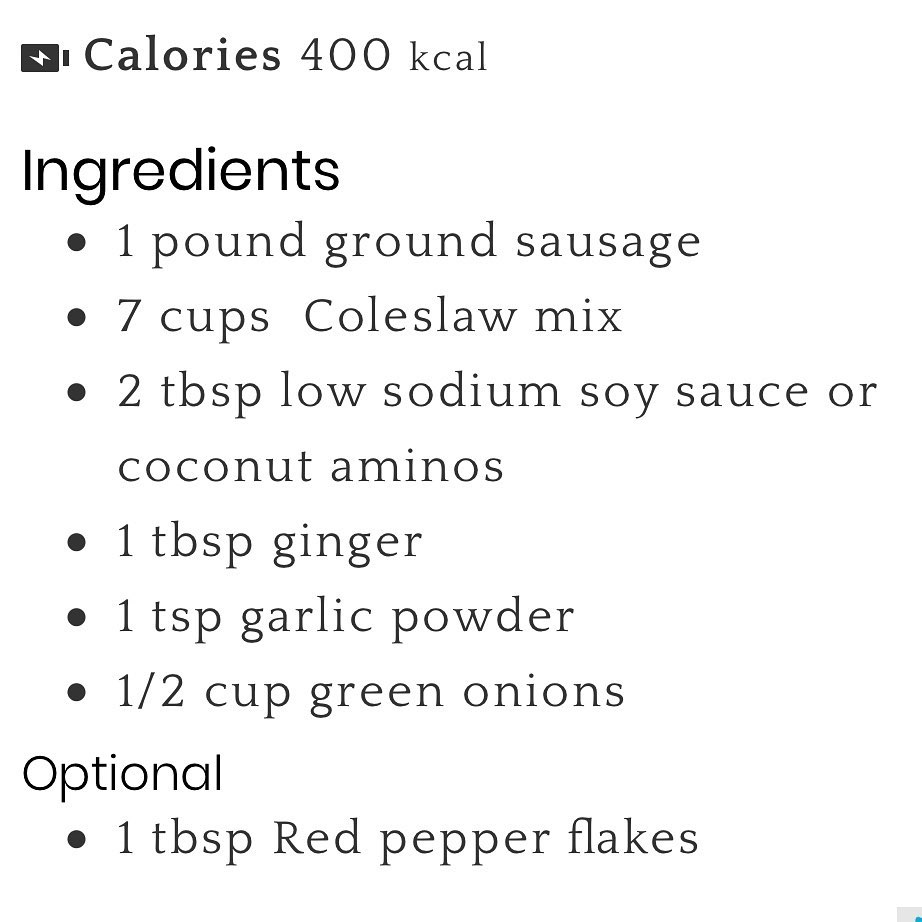
Task: Click the Optional heading
Action: coord(122,774)
